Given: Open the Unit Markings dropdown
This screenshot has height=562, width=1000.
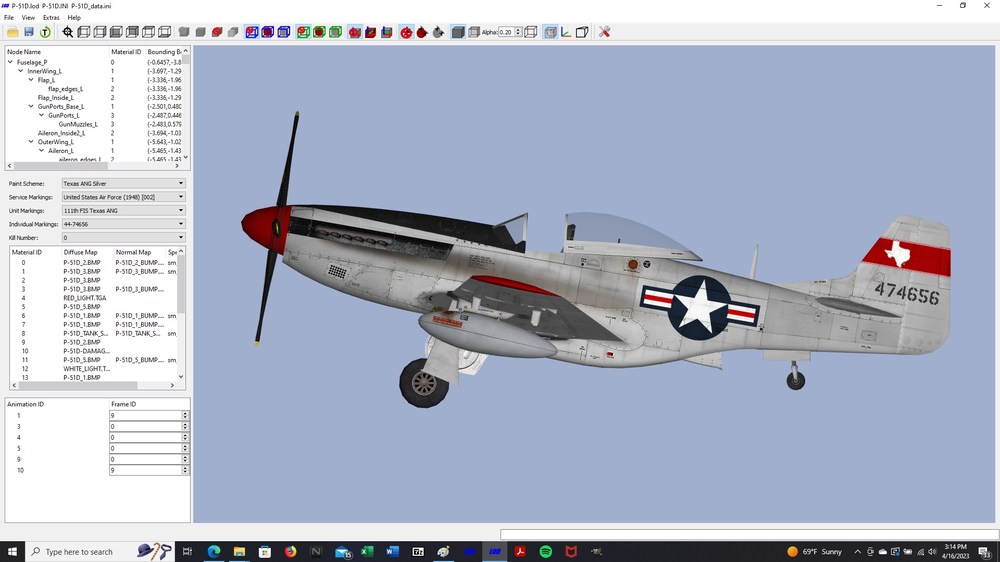Looking at the screenshot, I should tap(123, 211).
